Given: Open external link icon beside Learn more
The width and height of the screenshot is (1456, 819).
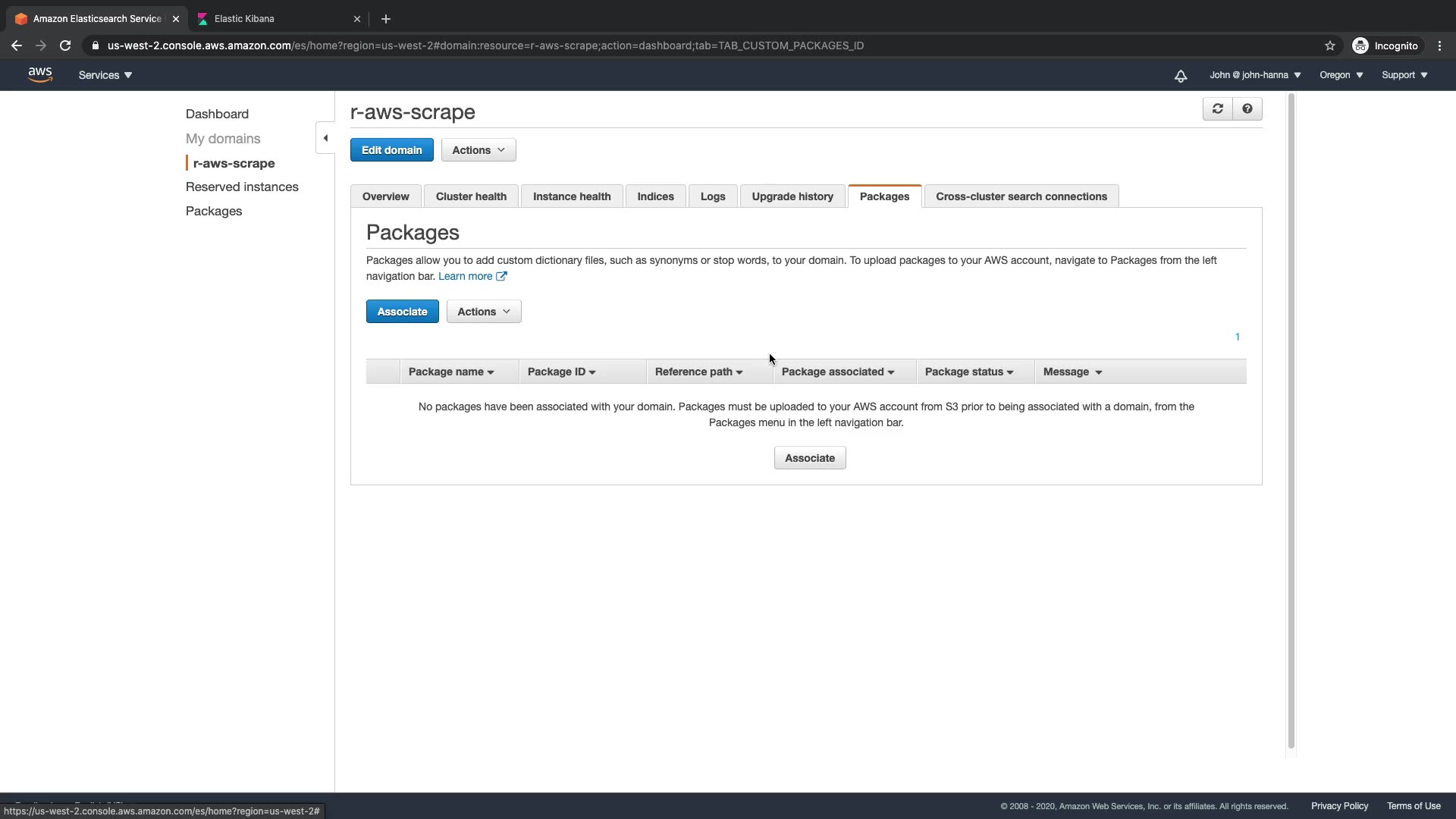Looking at the screenshot, I should point(501,276).
